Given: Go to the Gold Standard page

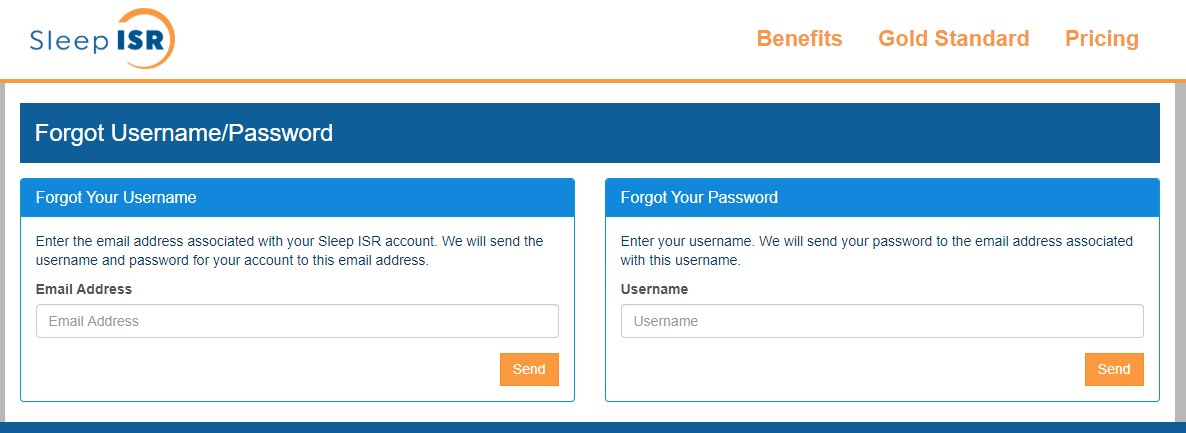Looking at the screenshot, I should click(953, 39).
